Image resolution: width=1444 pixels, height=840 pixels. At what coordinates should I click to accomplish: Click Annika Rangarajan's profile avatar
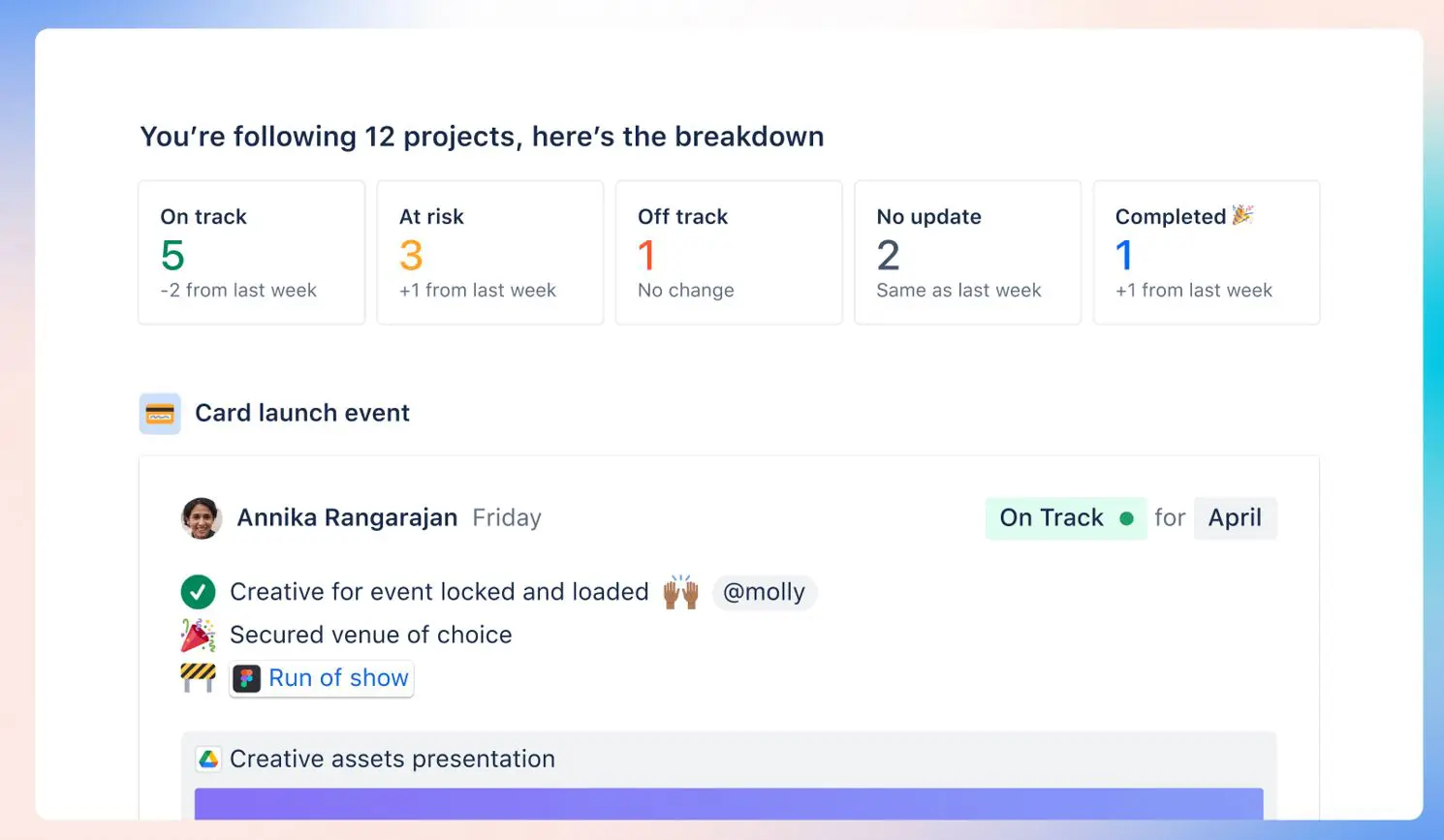(x=202, y=518)
